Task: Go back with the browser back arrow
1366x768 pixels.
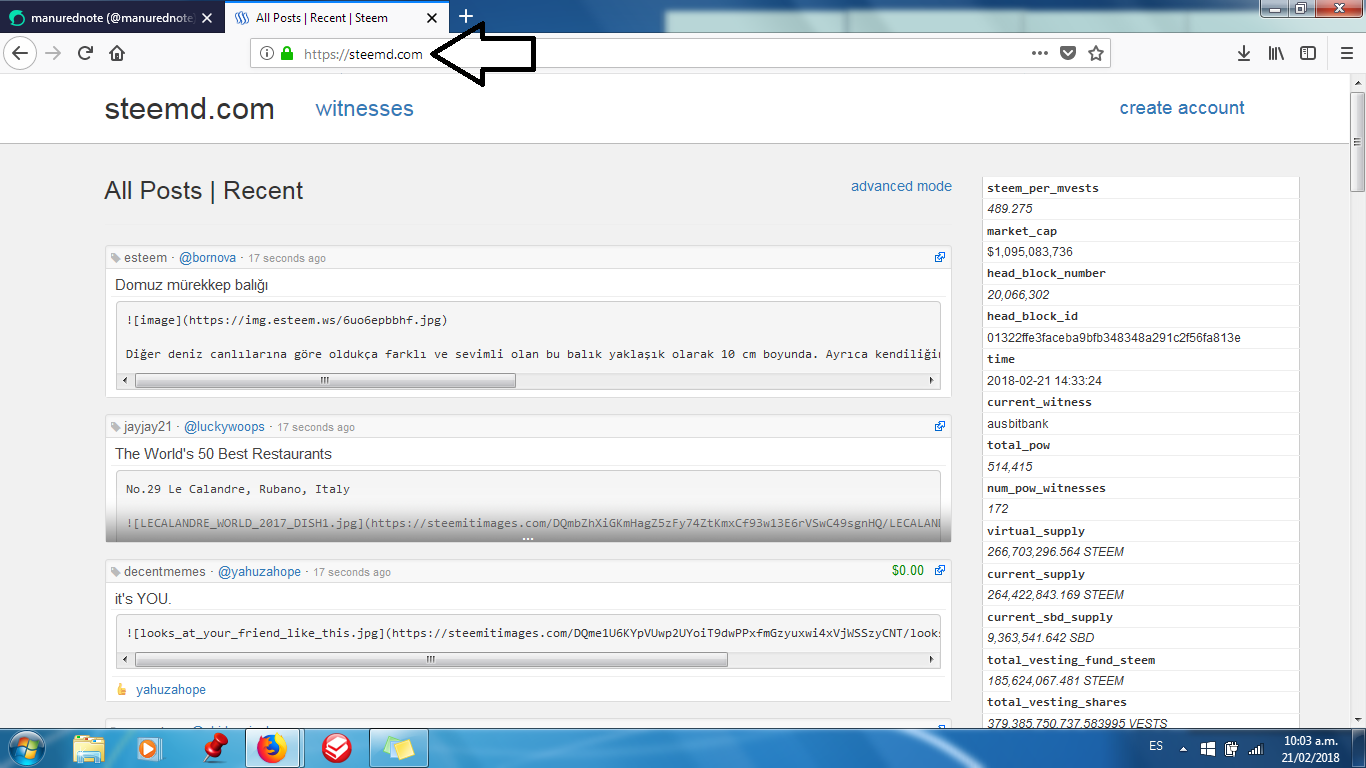Action: [x=20, y=54]
